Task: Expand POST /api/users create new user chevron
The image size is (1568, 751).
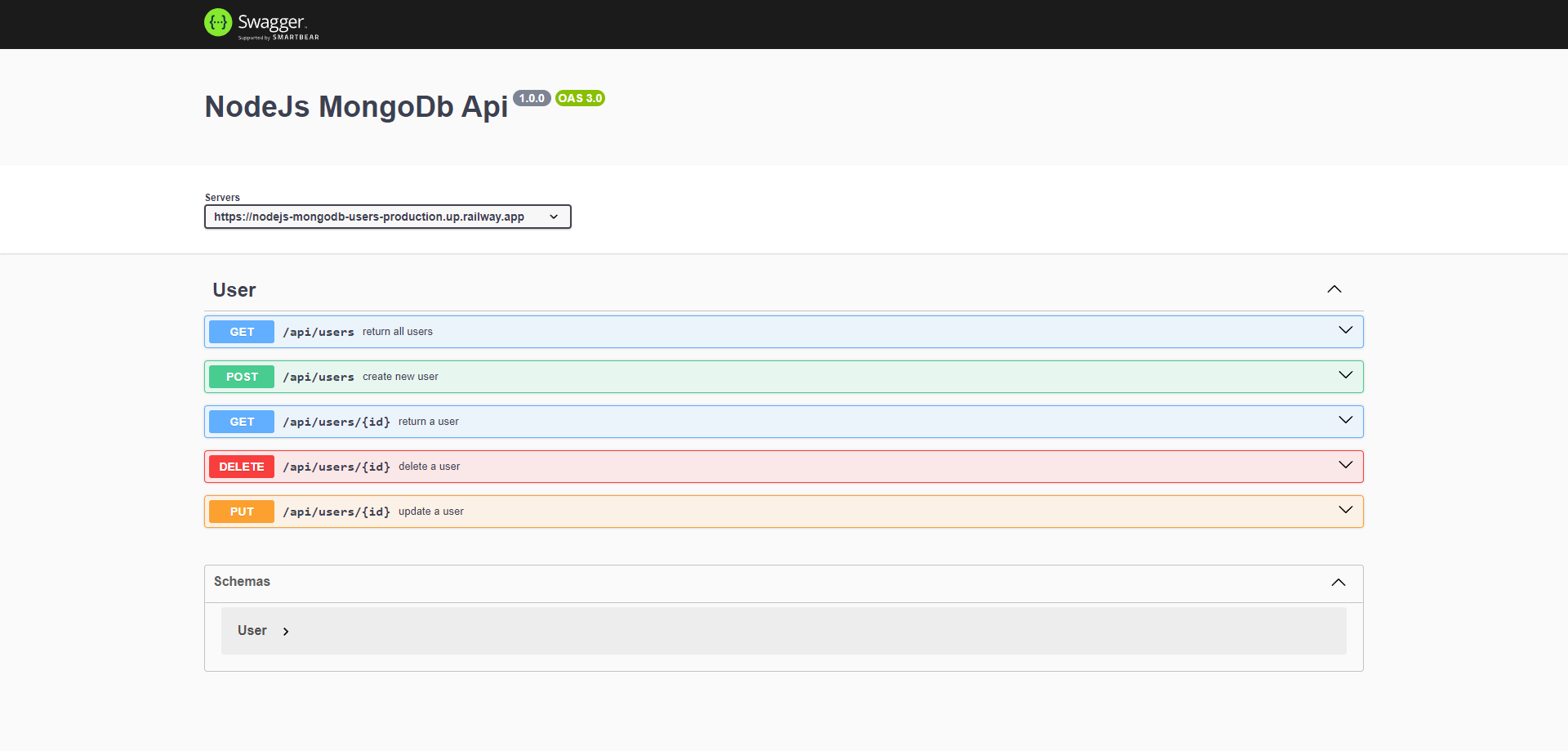Action: (x=1346, y=375)
